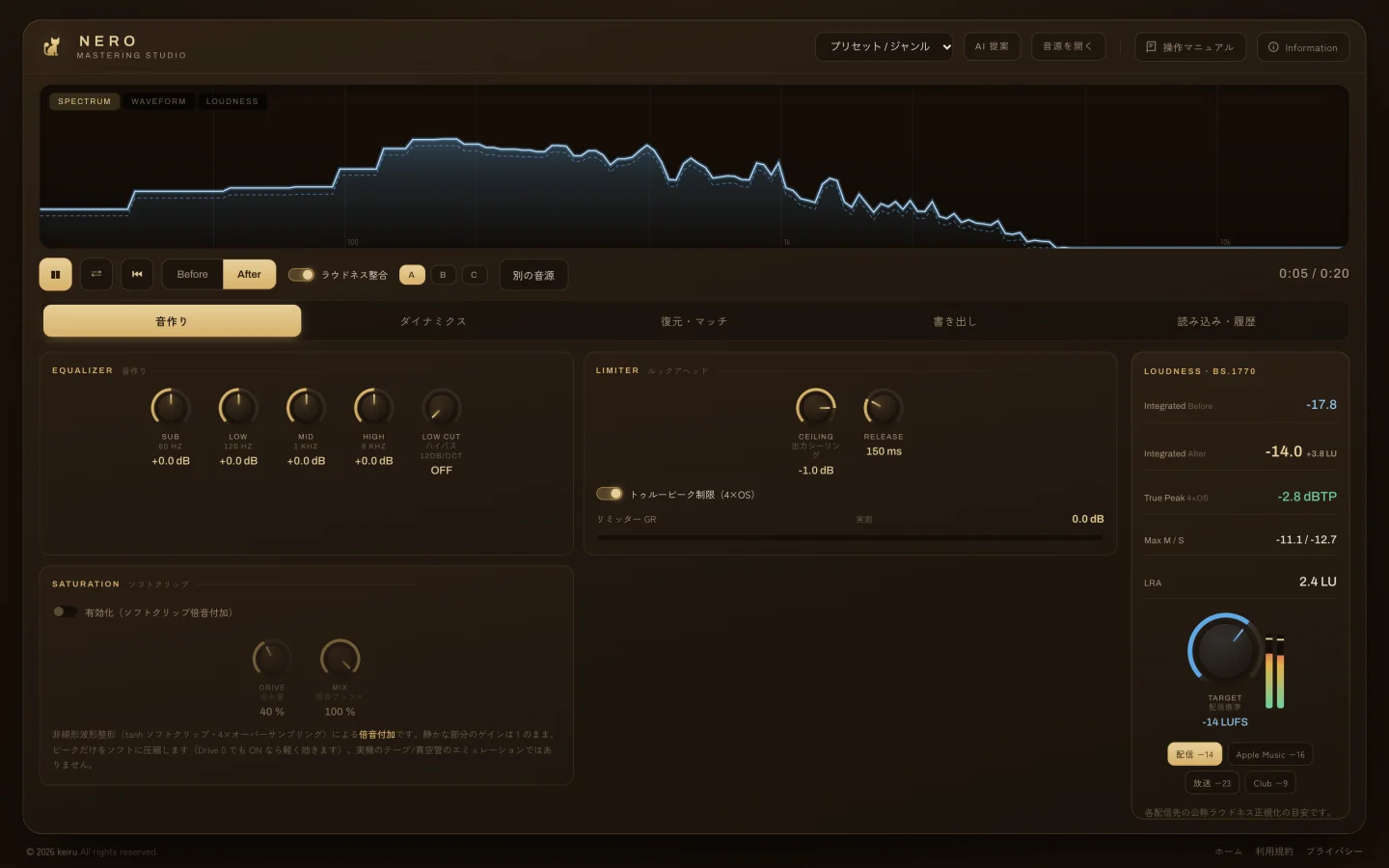Screen dimensions: 1389x868
Task: Click the TARGET loudness knob
Action: coord(1224,650)
